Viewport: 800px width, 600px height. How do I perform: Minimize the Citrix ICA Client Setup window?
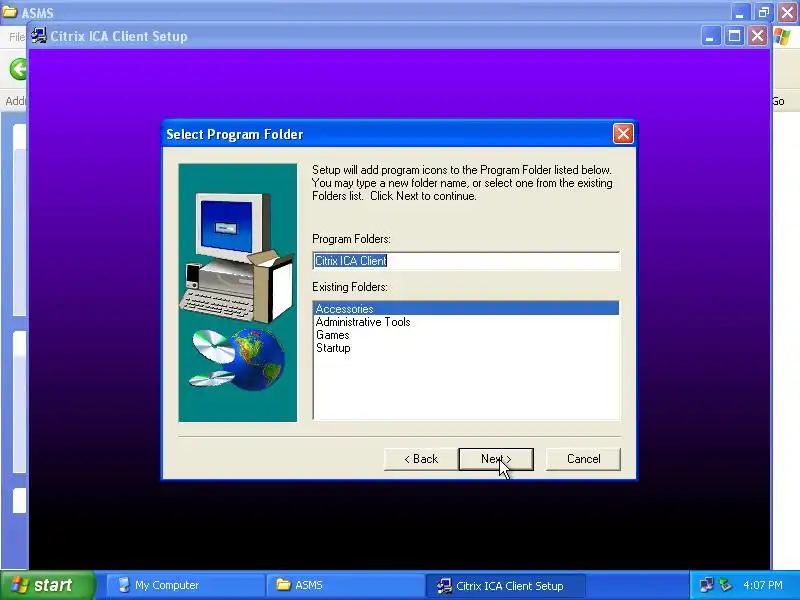pyautogui.click(x=710, y=36)
